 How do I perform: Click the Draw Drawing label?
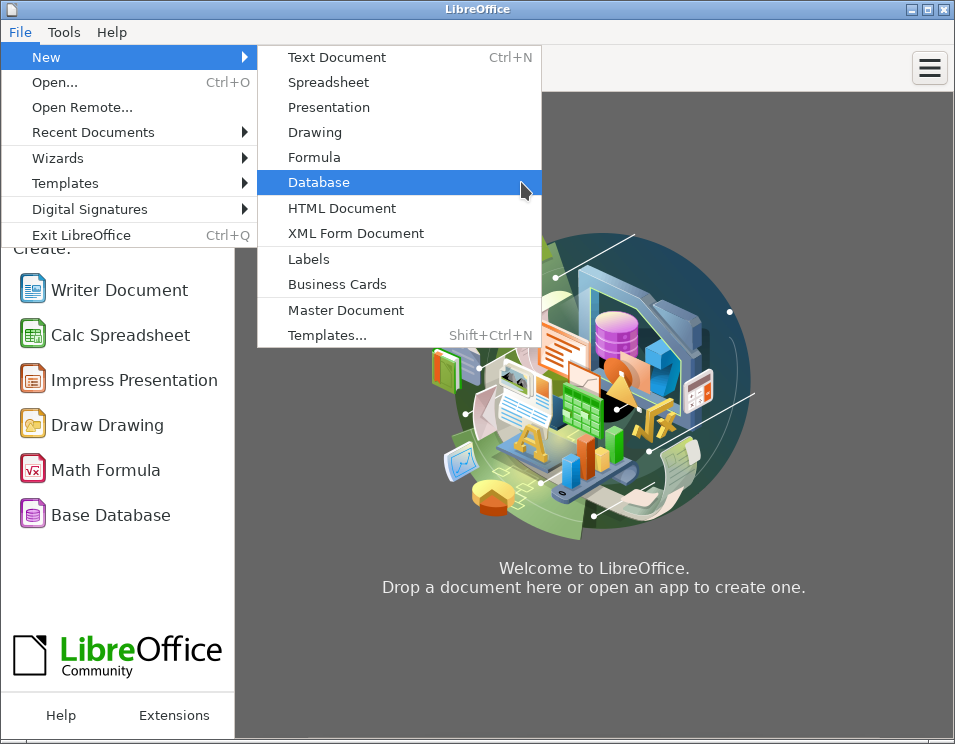click(x=107, y=426)
